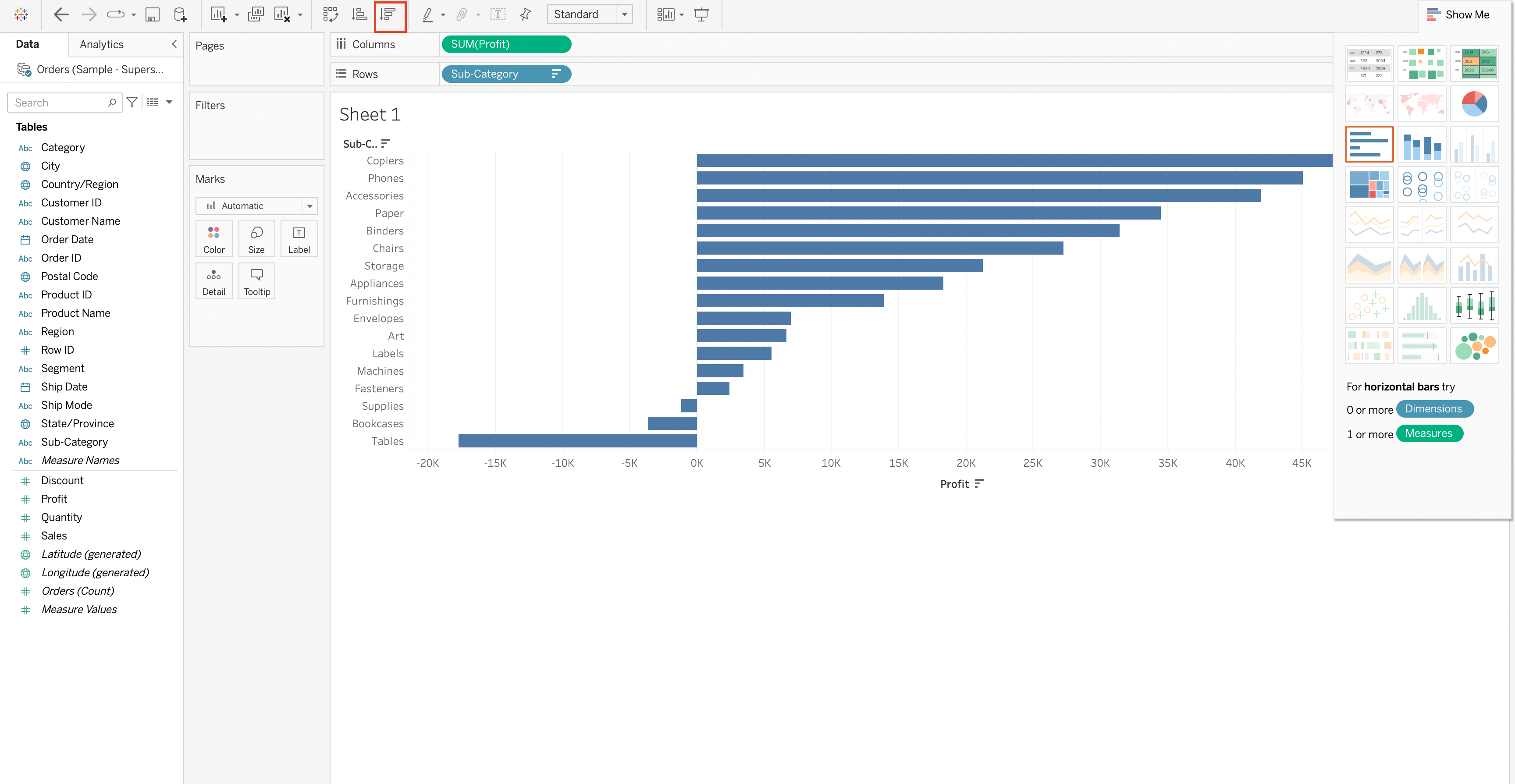Open the Automatic mark type dropdown
Screen dimensions: 1515x784
(309, 206)
